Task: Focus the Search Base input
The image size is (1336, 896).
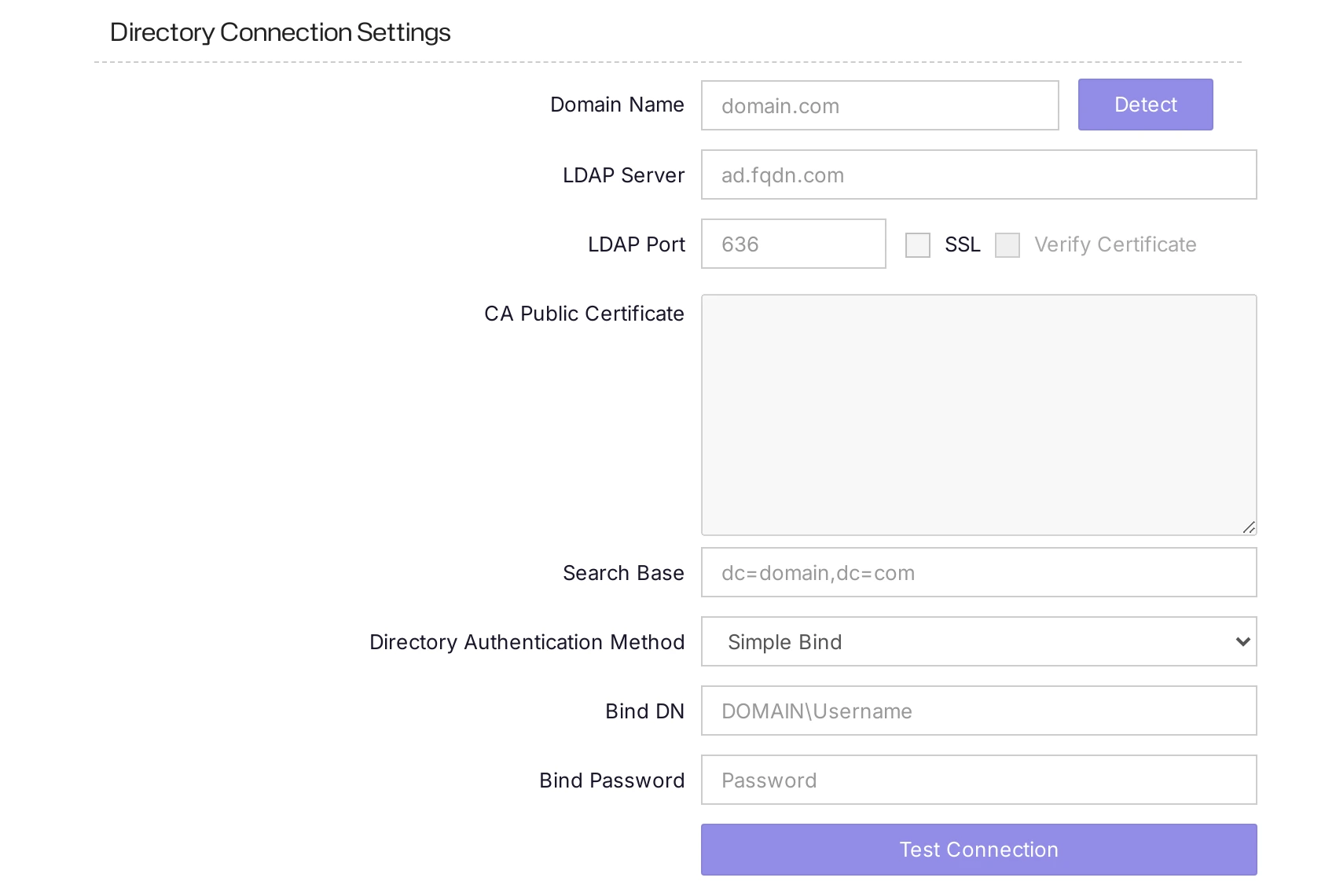Action: tap(978, 572)
